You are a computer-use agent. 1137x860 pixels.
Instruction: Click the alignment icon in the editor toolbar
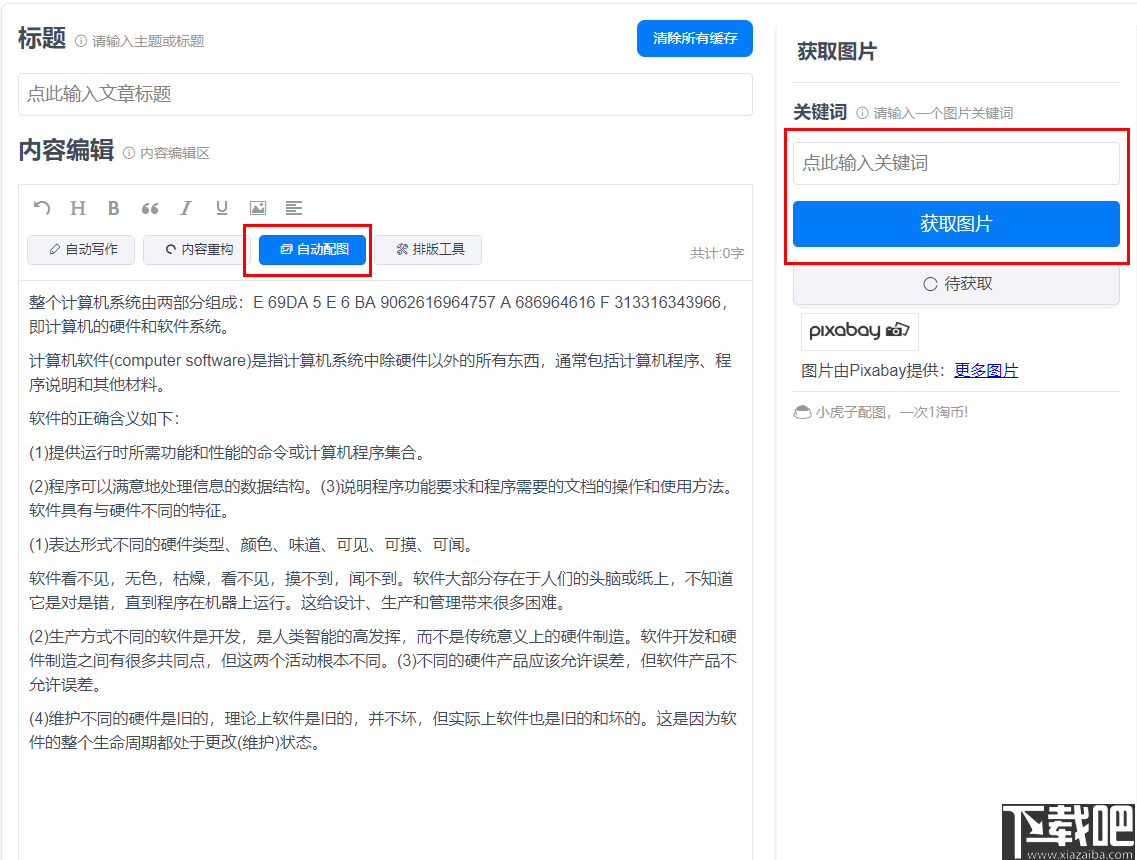point(293,208)
